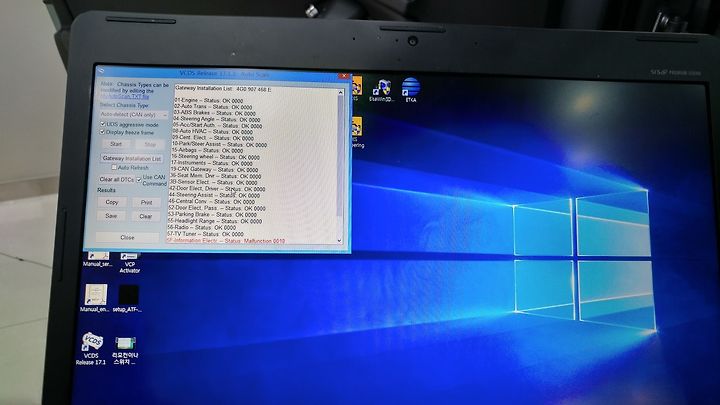Open the Manual_ser... PDF shortcut
Image resolution: width=720 pixels, height=405 pixels.
(97, 260)
